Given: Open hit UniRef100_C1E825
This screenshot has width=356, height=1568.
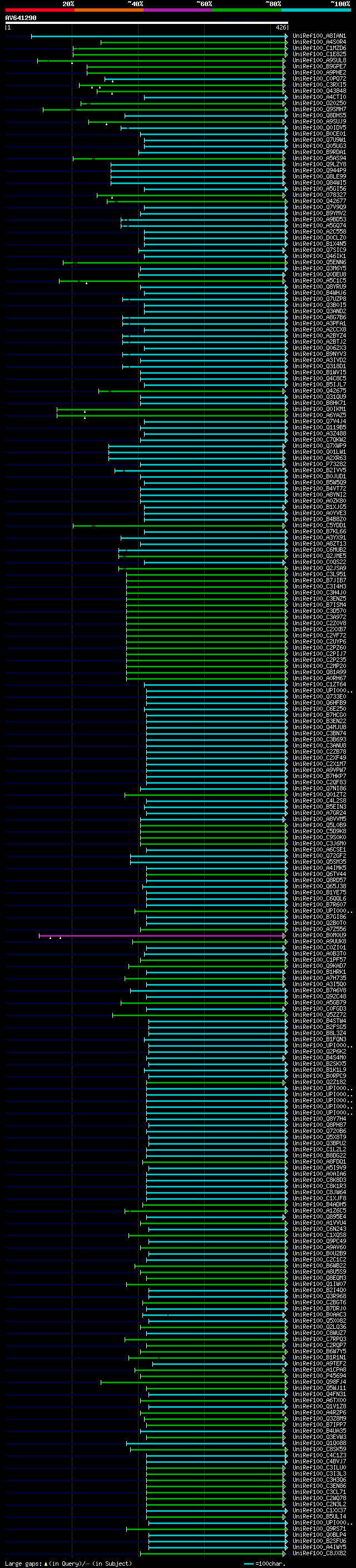Looking at the screenshot, I should tap(319, 54).
